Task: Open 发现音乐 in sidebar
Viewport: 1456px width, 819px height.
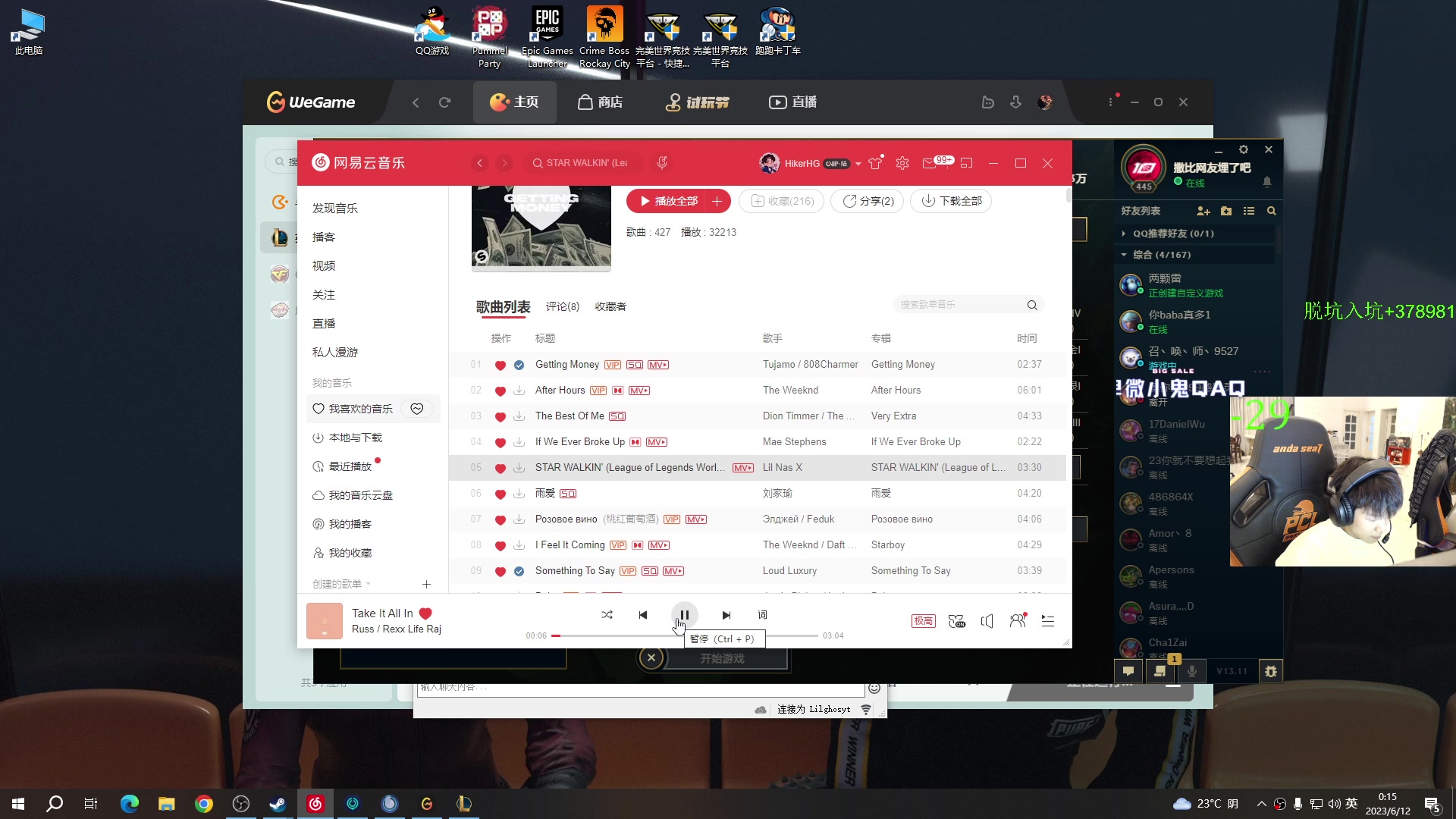Action: pyautogui.click(x=335, y=208)
